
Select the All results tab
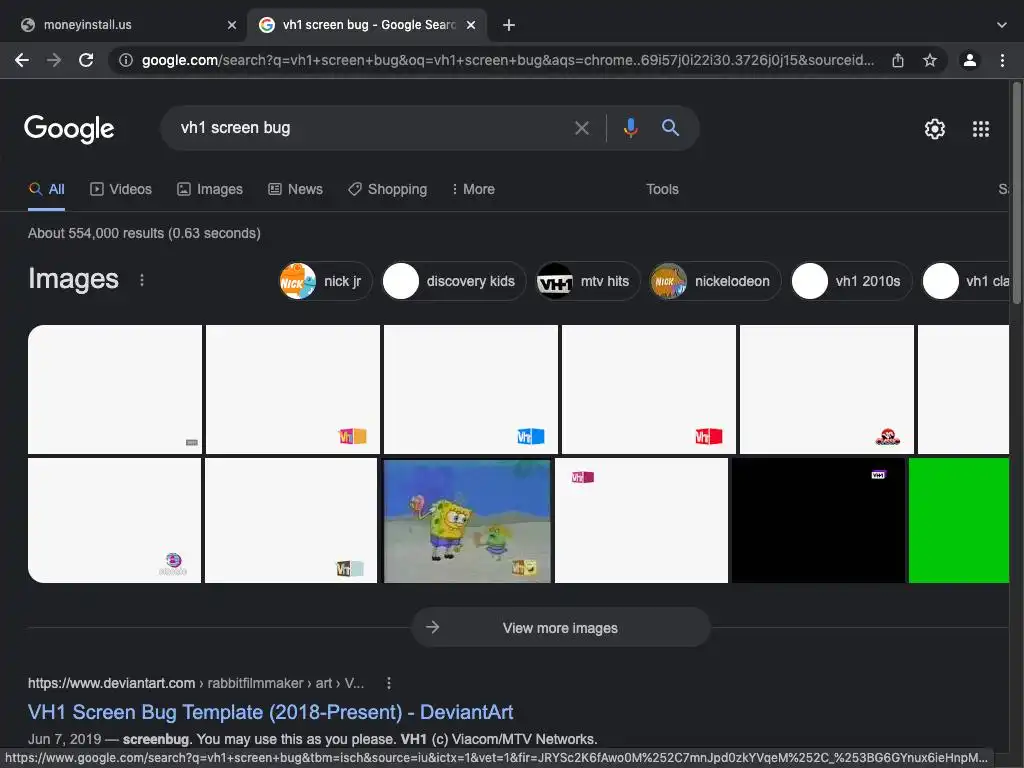[46, 189]
